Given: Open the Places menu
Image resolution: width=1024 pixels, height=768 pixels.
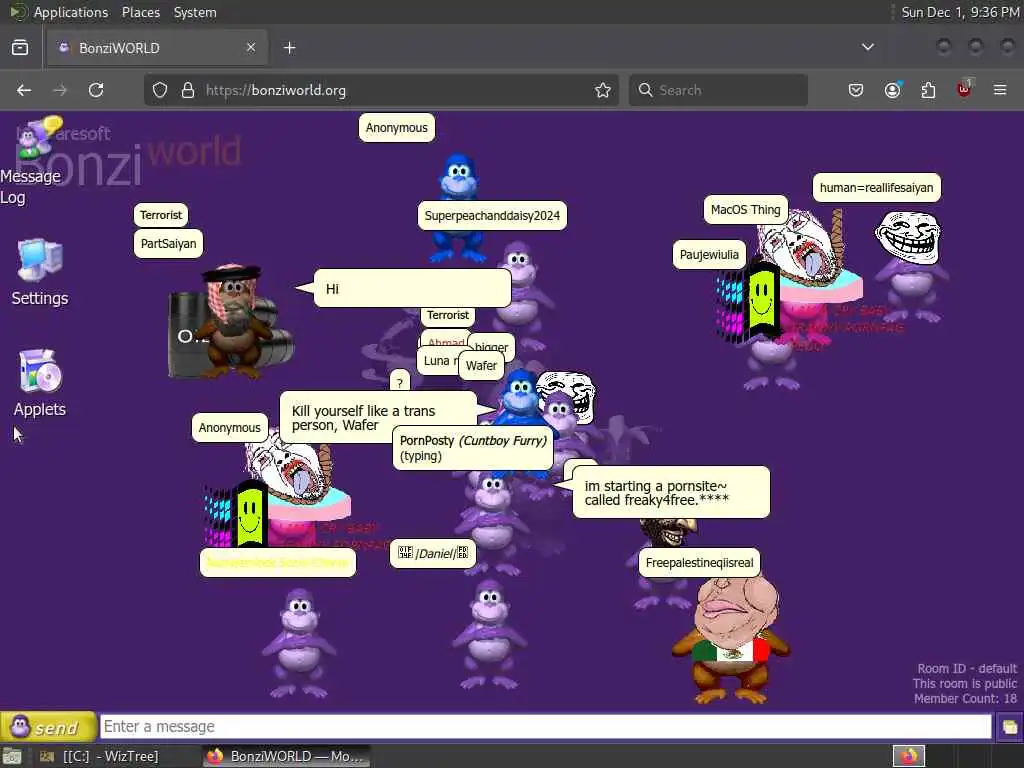Looking at the screenshot, I should pyautogui.click(x=141, y=12).
